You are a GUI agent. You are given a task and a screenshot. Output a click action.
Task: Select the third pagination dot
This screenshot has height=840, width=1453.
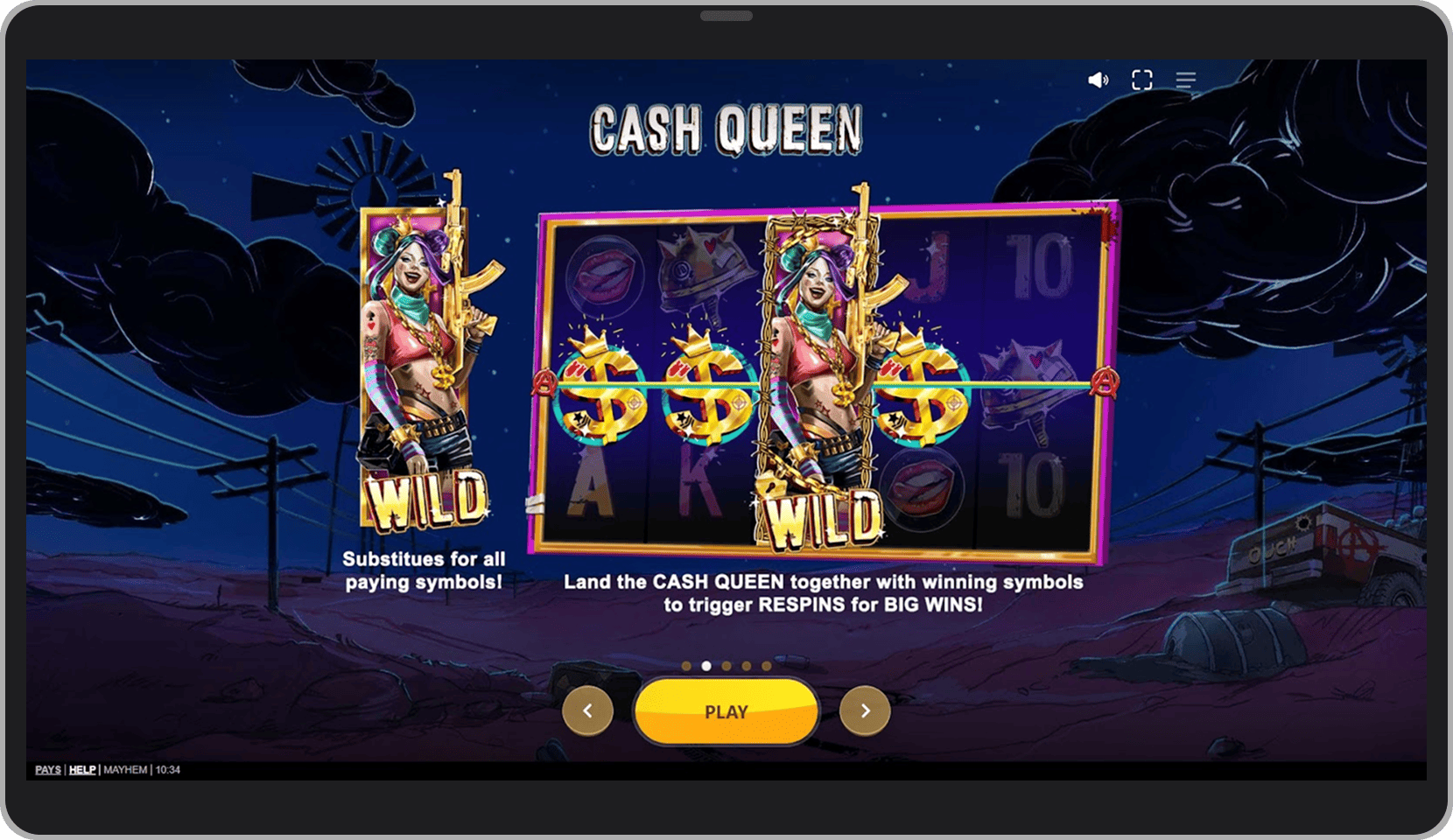(x=726, y=666)
